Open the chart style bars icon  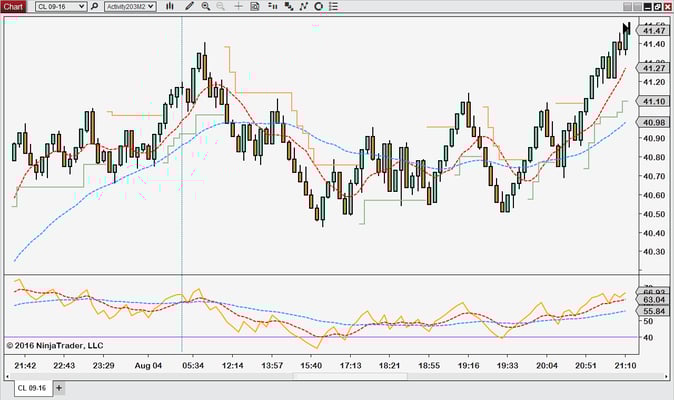(x=169, y=6)
